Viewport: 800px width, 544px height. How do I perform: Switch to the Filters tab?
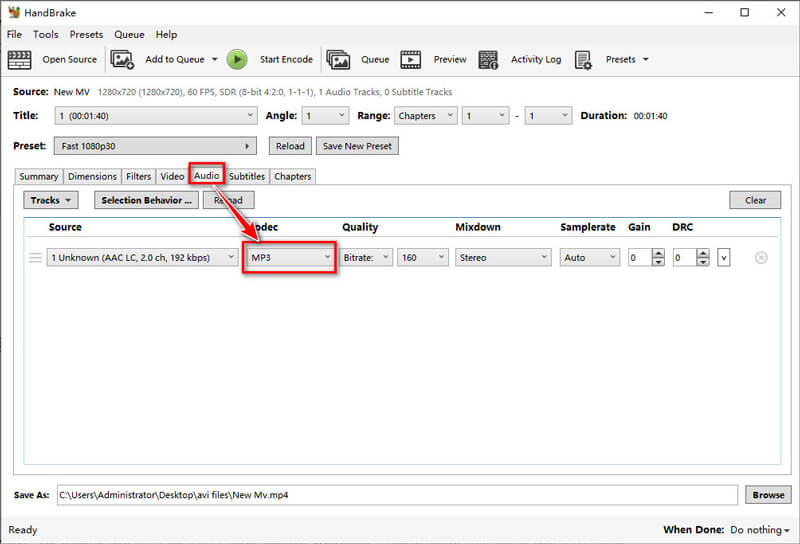pyautogui.click(x=139, y=176)
